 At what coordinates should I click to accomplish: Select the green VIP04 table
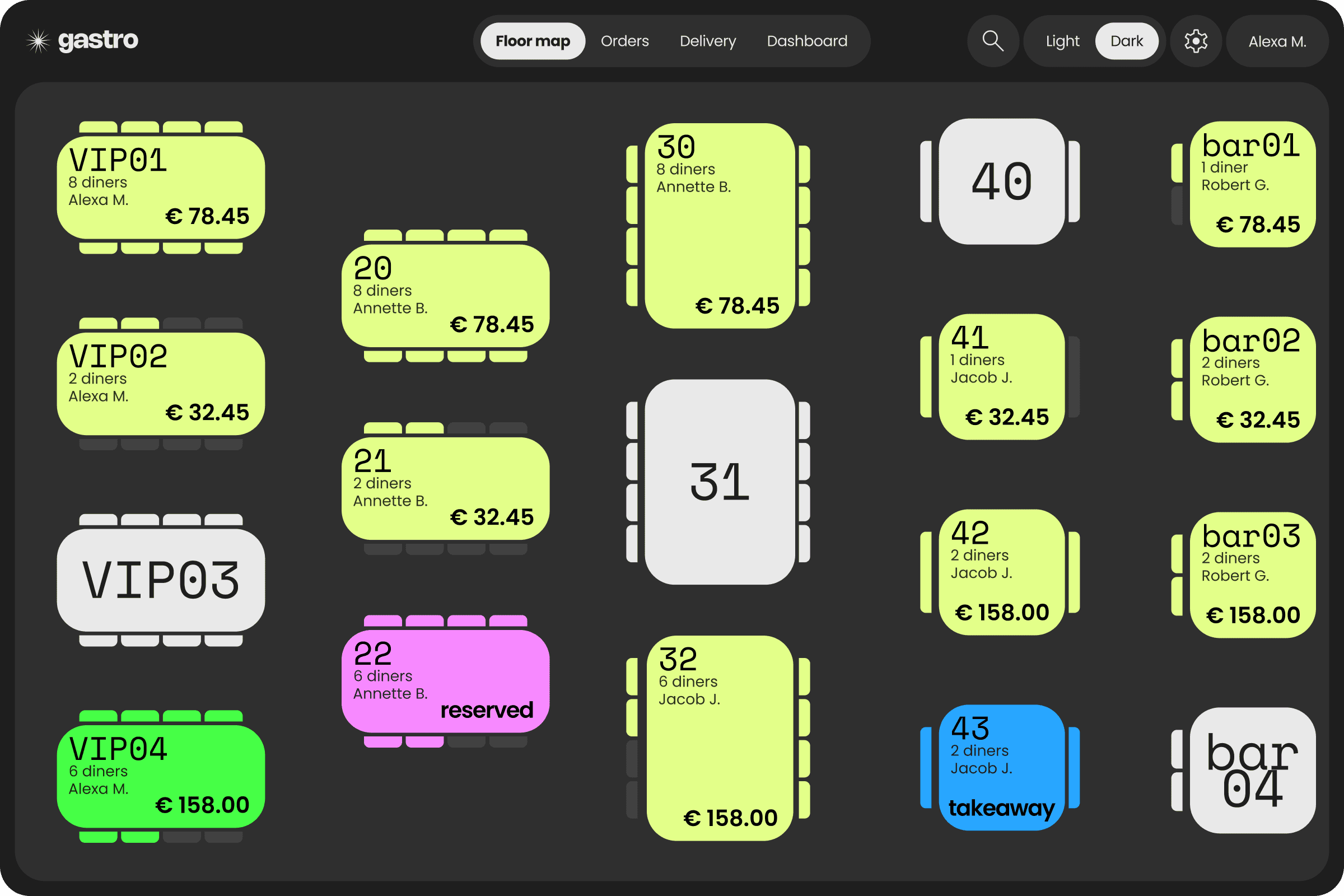click(161, 777)
